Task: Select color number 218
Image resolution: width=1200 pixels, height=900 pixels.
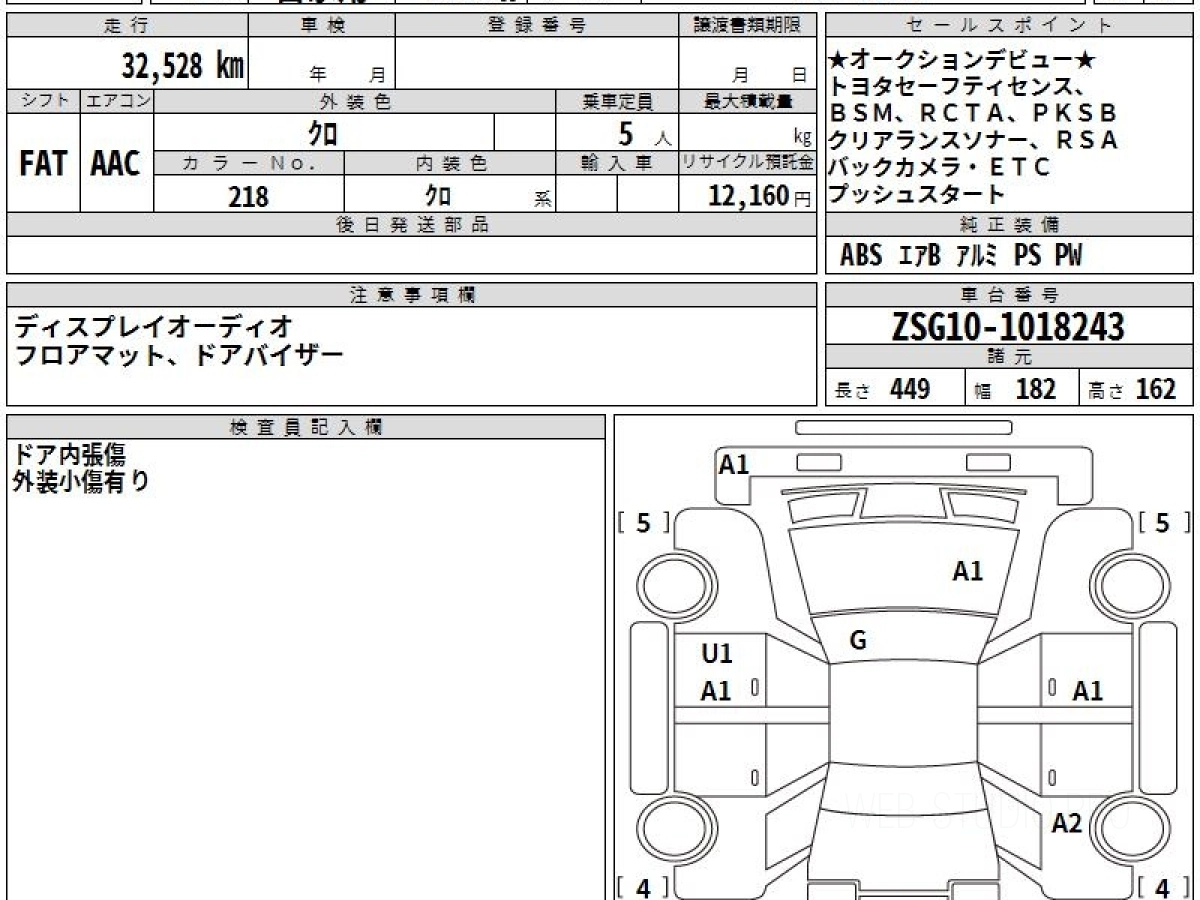Action: click(x=248, y=196)
